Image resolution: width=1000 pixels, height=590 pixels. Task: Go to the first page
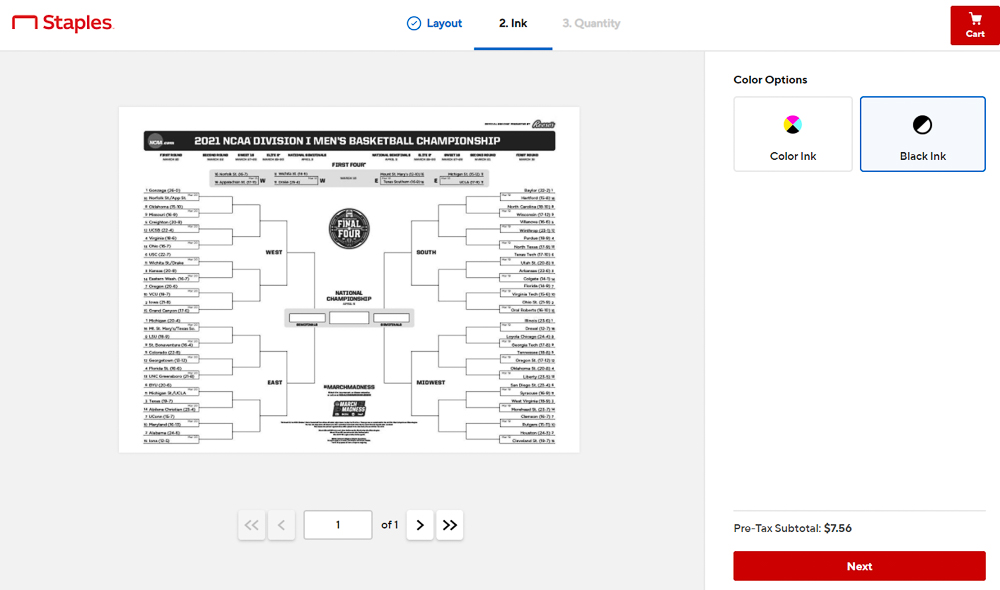[252, 525]
